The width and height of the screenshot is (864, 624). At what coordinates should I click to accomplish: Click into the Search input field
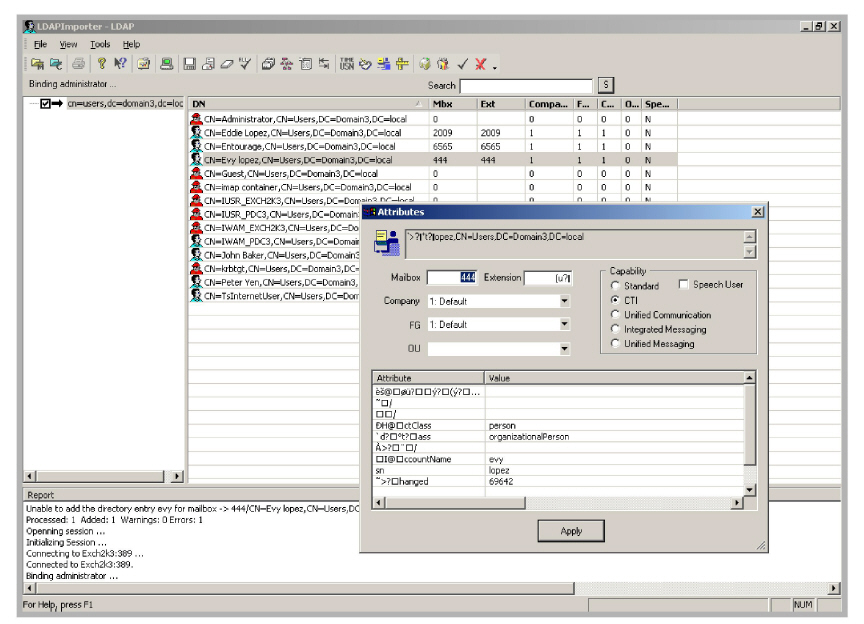(526, 85)
